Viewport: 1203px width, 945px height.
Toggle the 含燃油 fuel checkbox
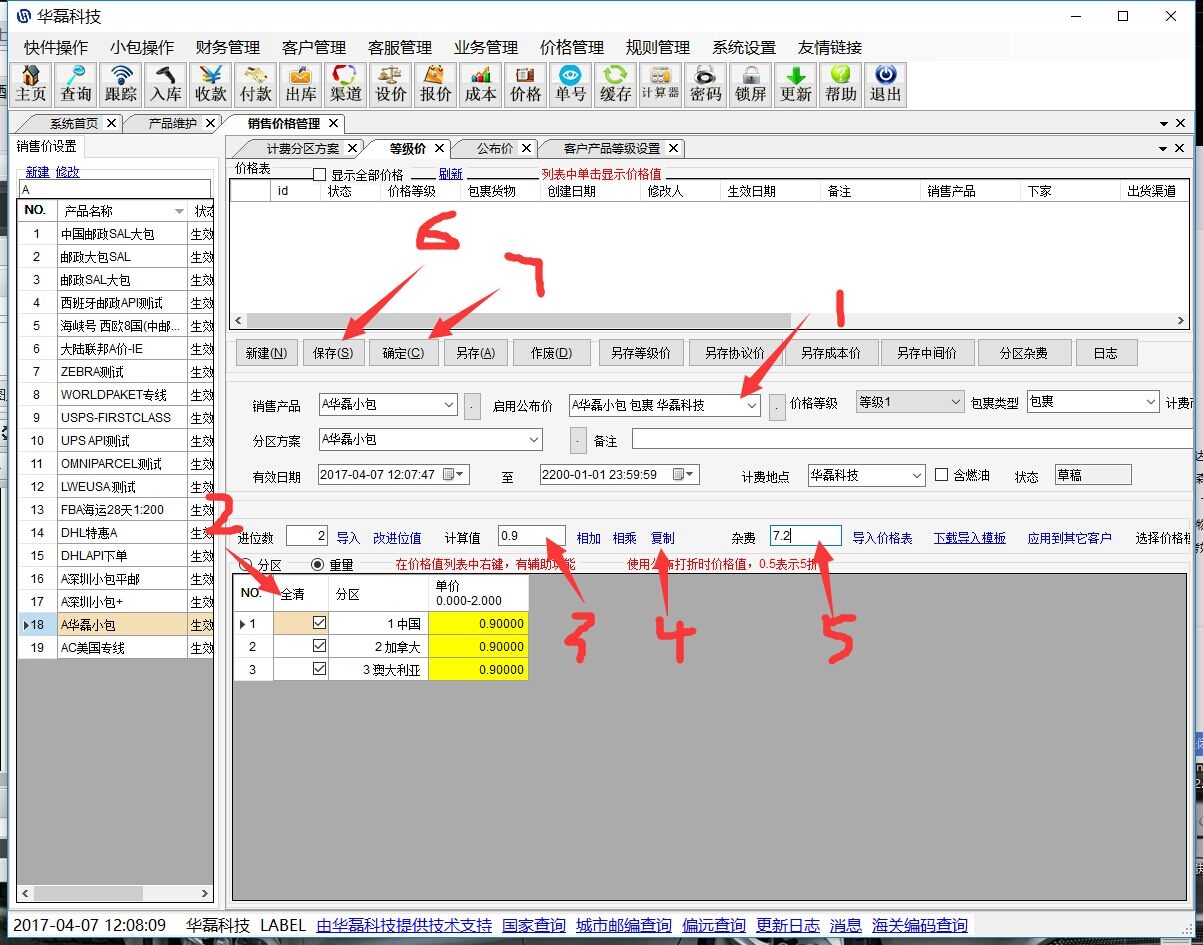[941, 475]
